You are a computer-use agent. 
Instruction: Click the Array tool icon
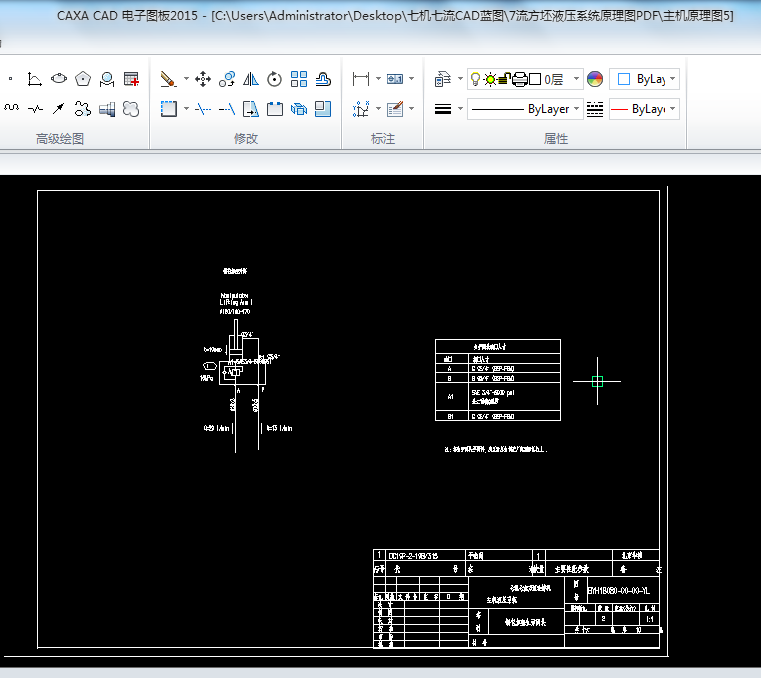[x=299, y=79]
